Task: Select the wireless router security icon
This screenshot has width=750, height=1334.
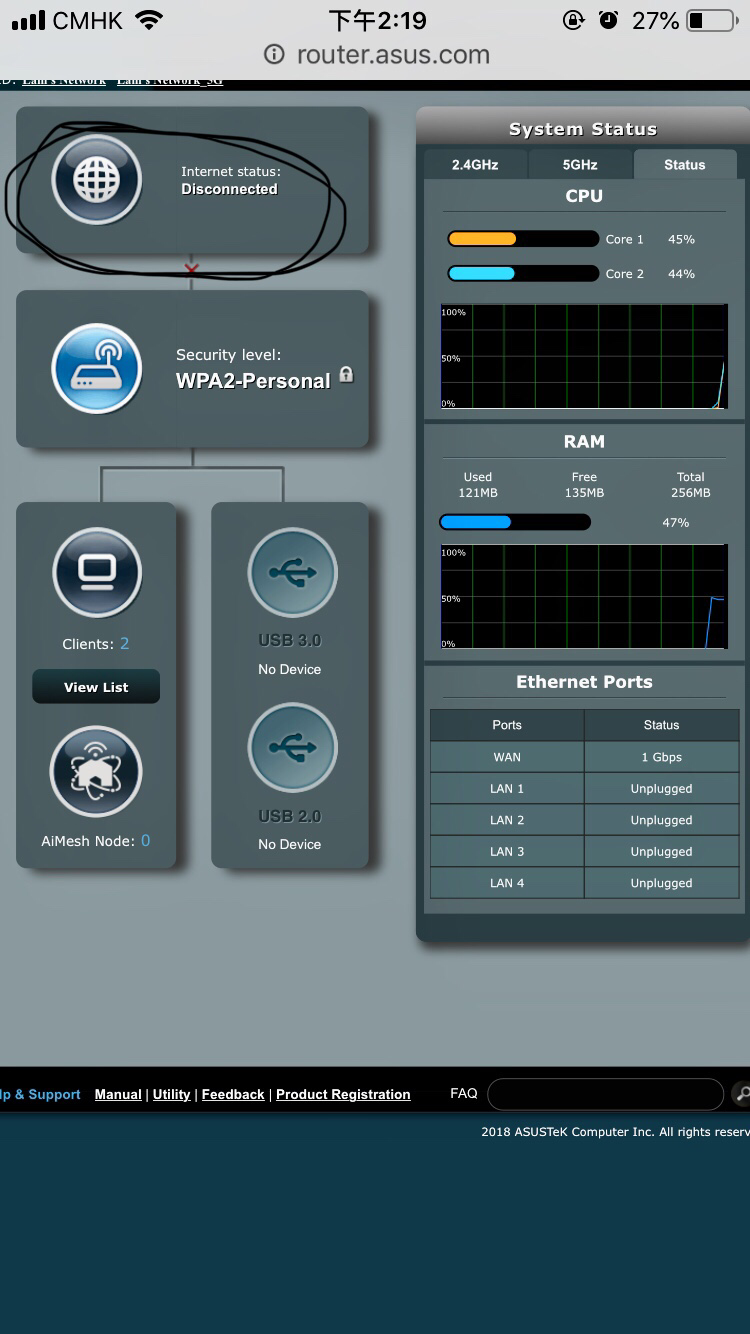Action: coord(97,368)
